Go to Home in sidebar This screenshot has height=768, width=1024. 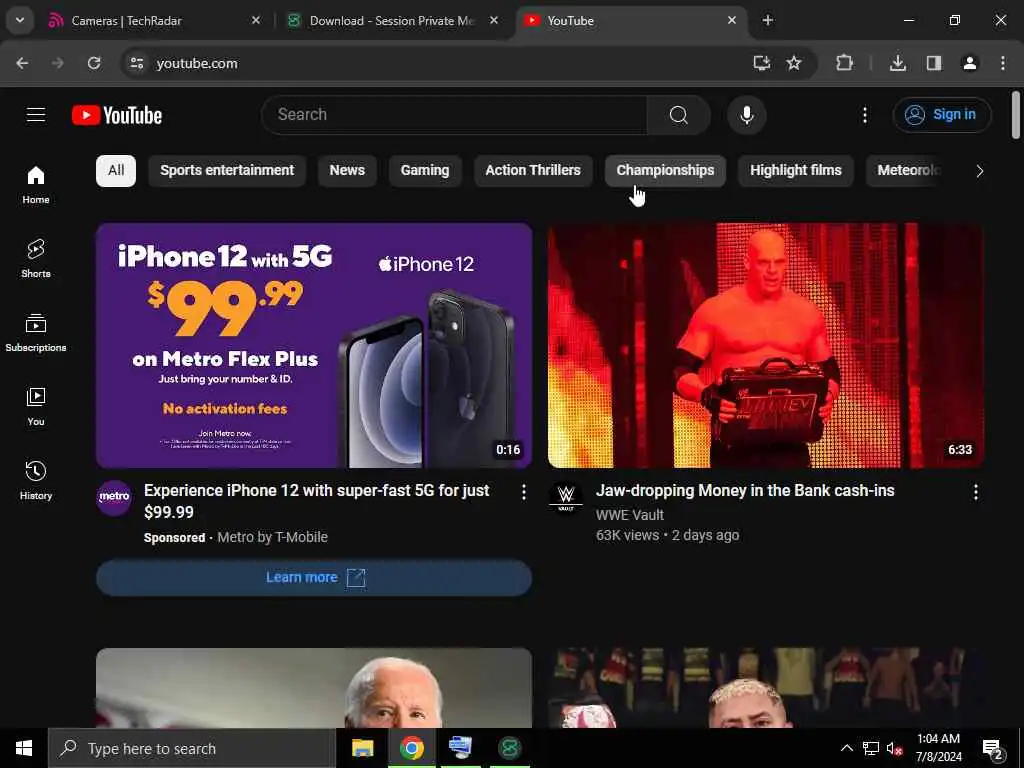click(36, 185)
